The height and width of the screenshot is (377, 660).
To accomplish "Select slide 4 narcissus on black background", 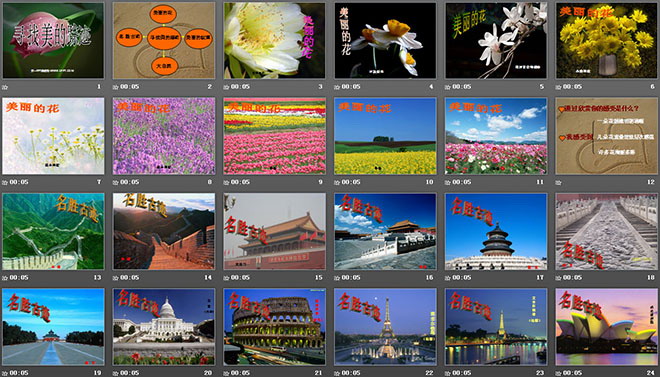I will [x=385, y=40].
